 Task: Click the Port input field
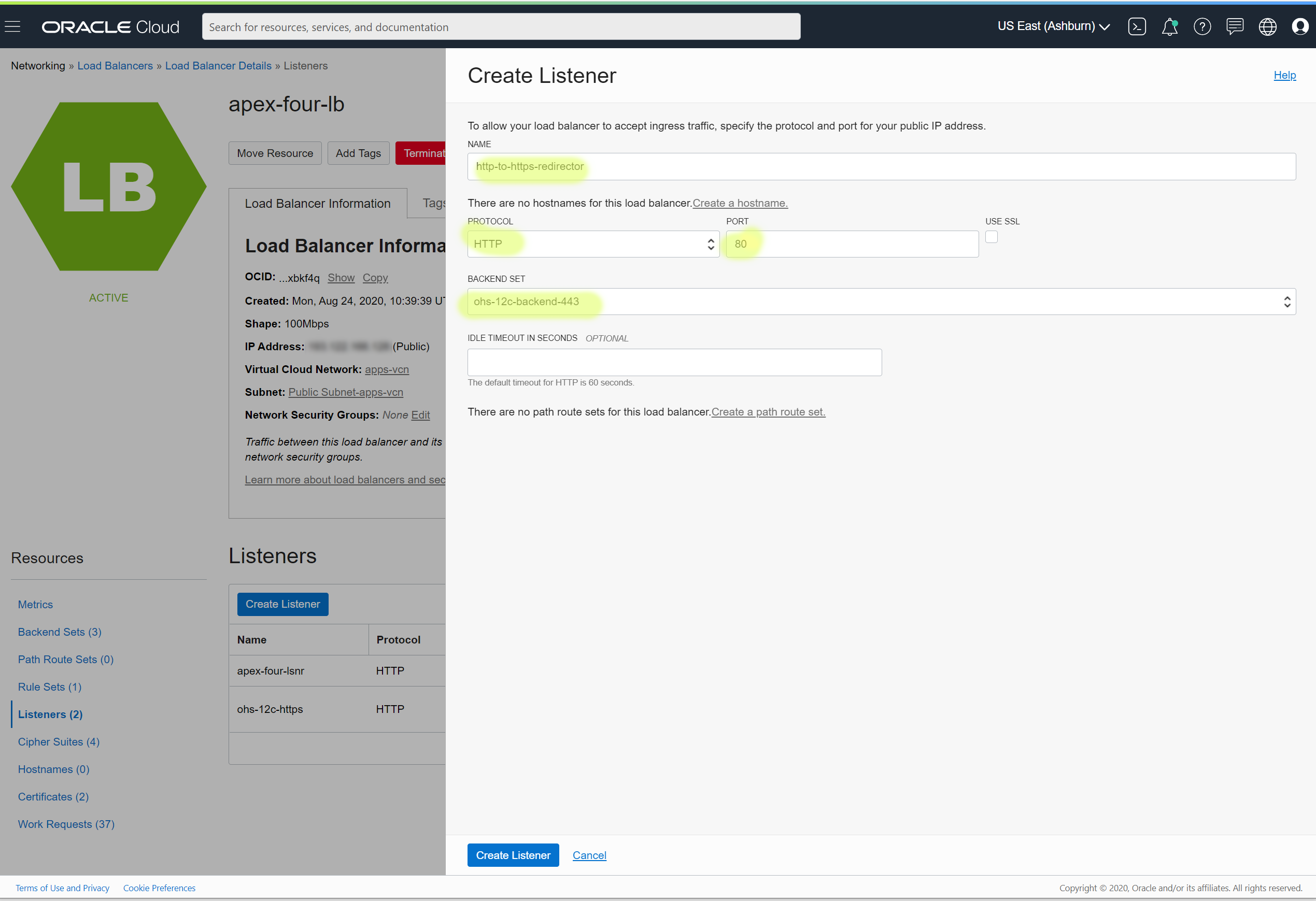point(852,244)
